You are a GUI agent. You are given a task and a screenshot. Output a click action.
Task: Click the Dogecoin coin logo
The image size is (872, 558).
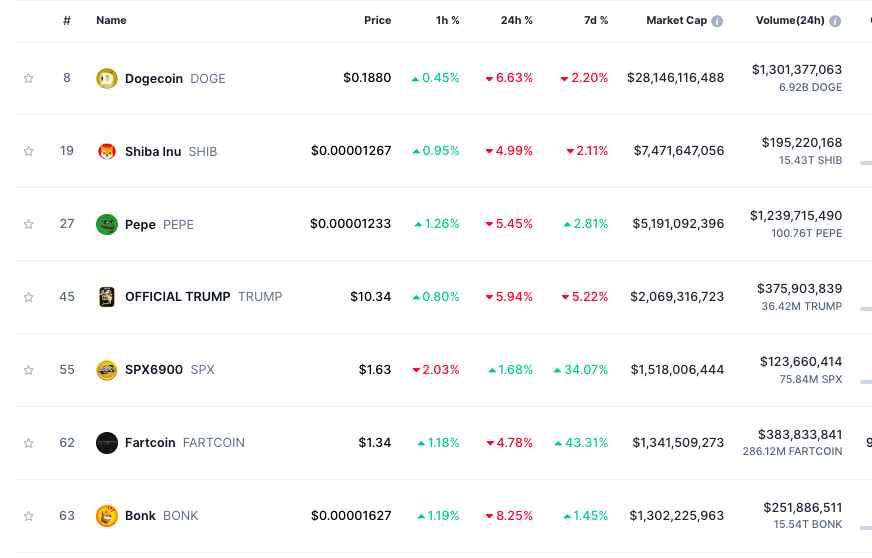[106, 78]
